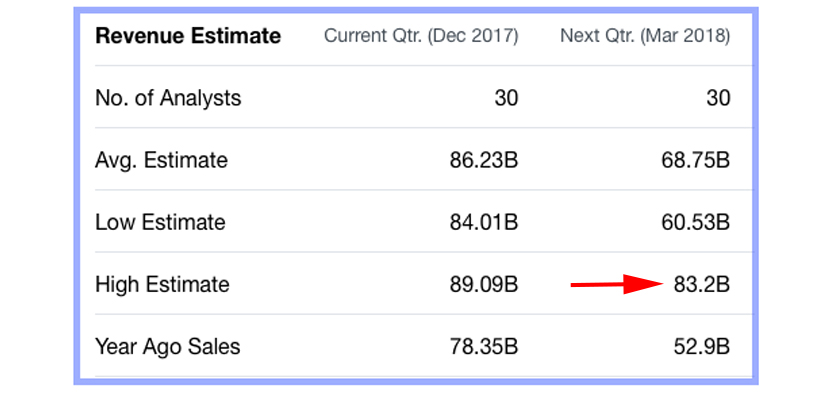Click analyst count 30 under Next Qtr.
The height and width of the screenshot is (400, 839).
717,99
